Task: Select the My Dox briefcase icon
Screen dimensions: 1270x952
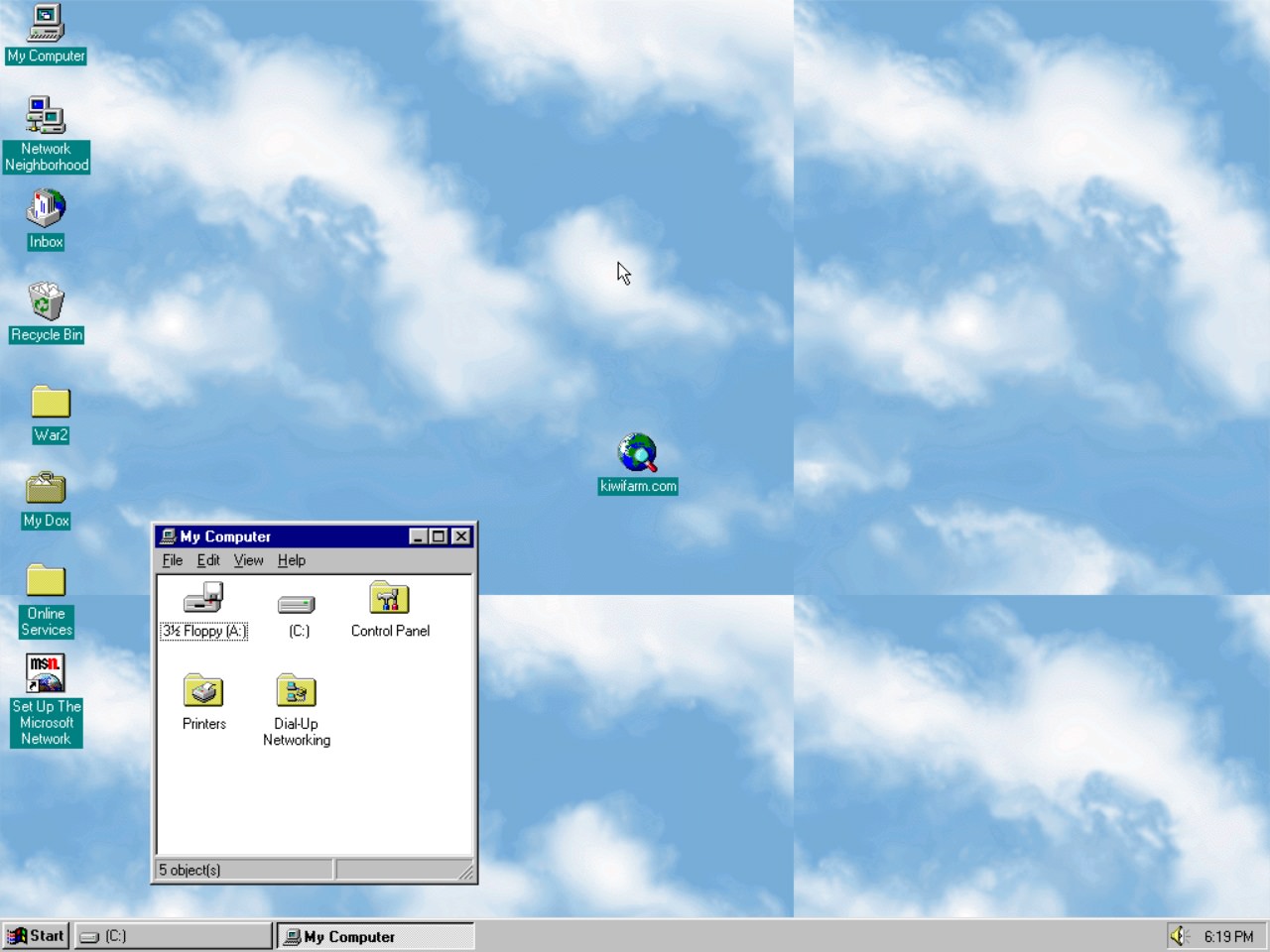Action: 46,489
